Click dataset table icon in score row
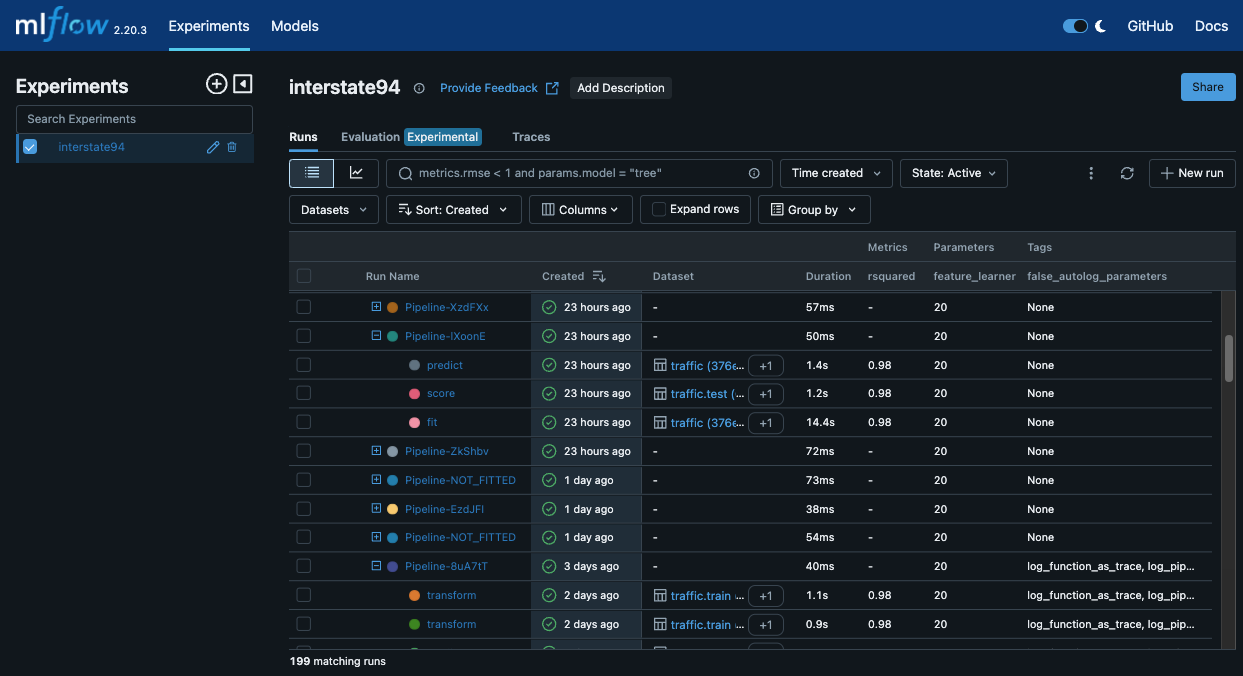1243x676 pixels. 660,394
